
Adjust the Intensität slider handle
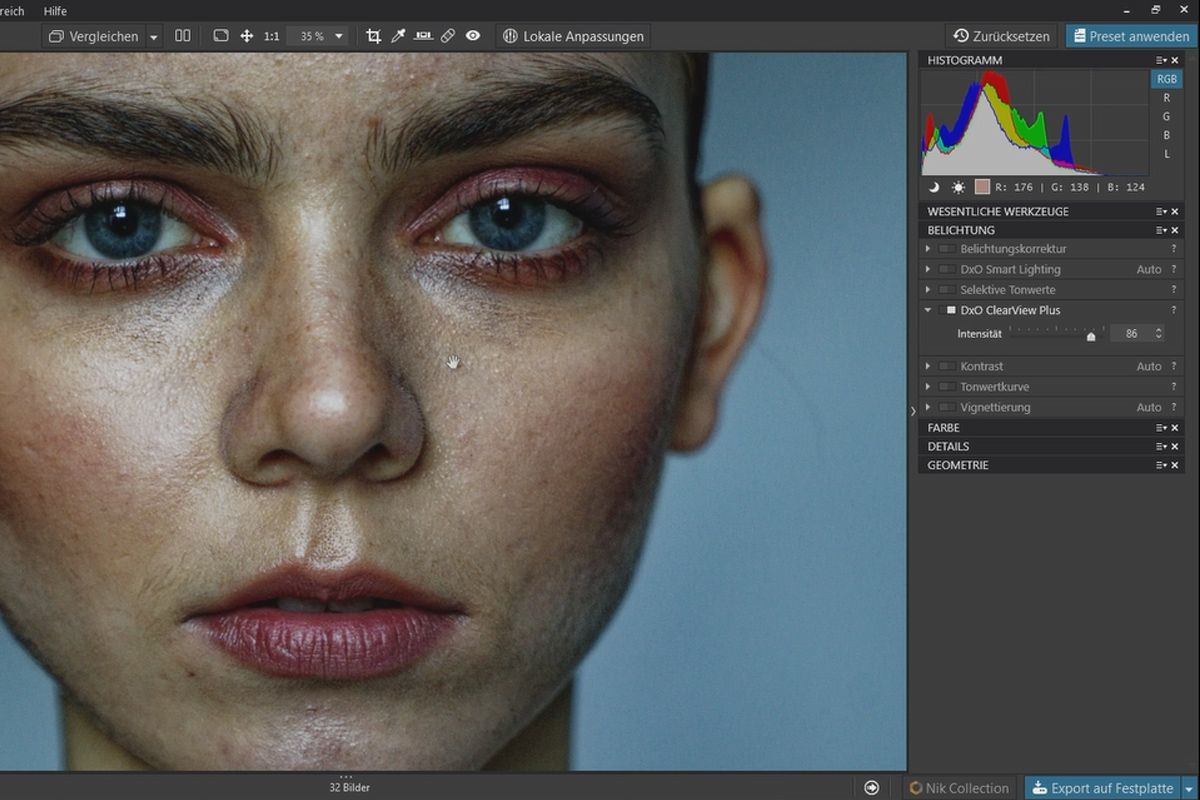1091,337
